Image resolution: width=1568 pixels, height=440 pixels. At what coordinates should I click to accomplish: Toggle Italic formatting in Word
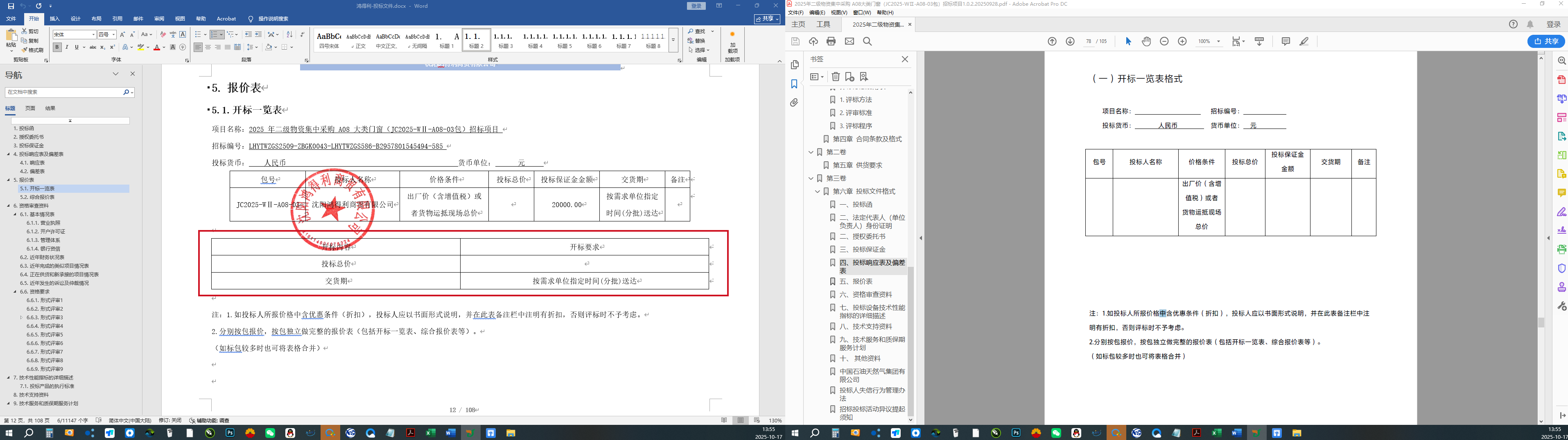67,47
